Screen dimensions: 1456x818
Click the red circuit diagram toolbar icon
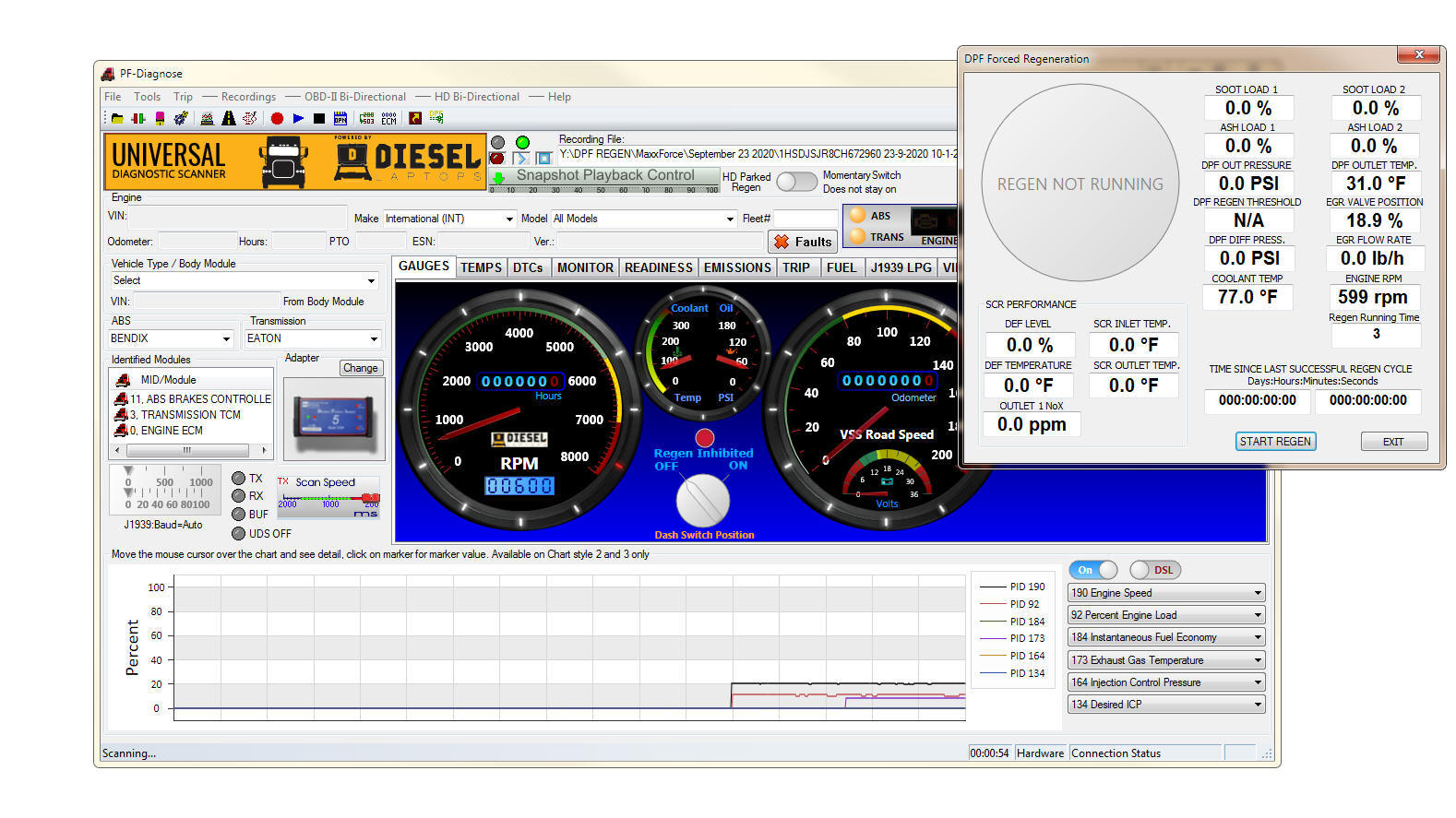tap(249, 118)
